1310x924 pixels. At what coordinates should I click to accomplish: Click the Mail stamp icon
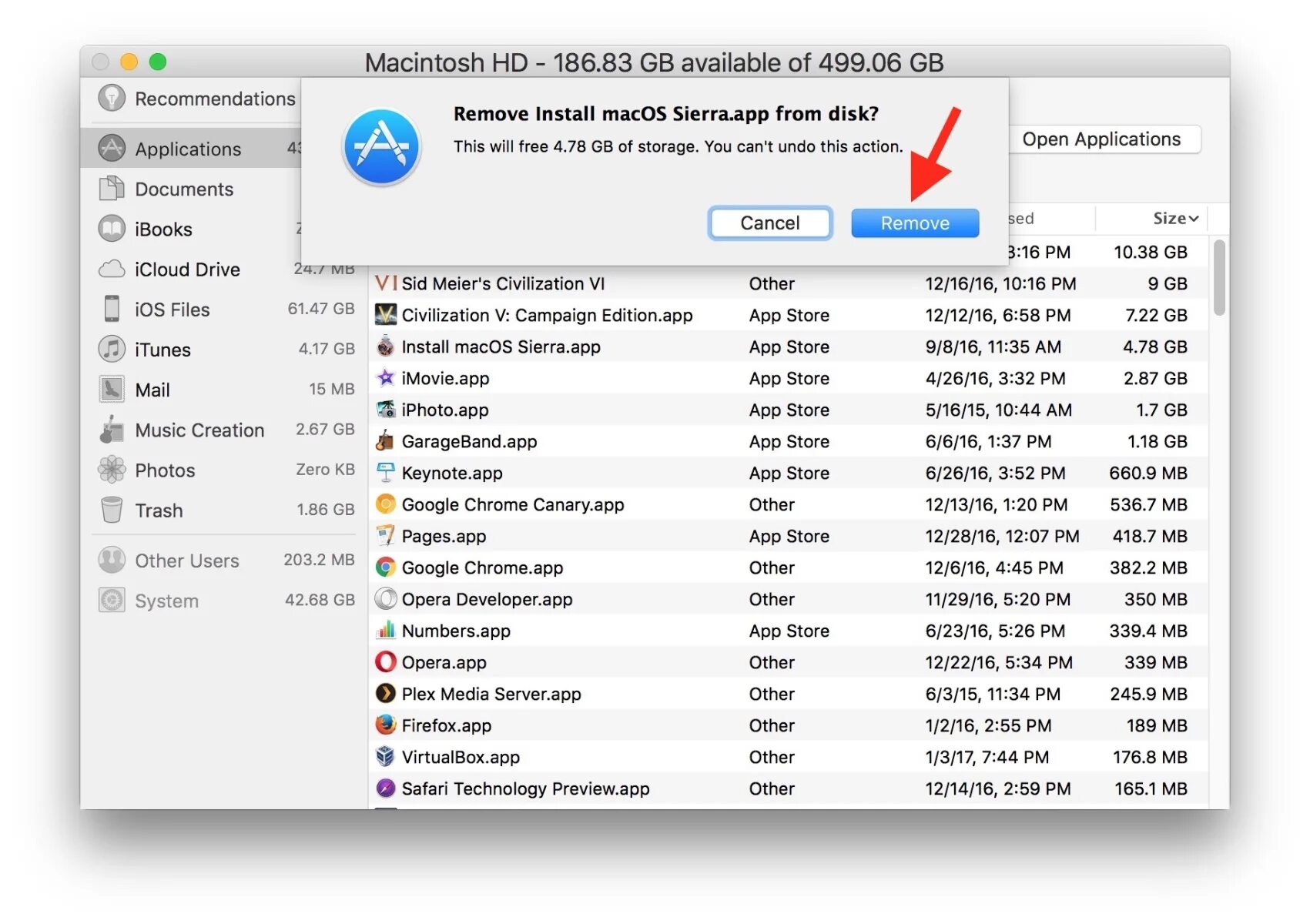[112, 389]
